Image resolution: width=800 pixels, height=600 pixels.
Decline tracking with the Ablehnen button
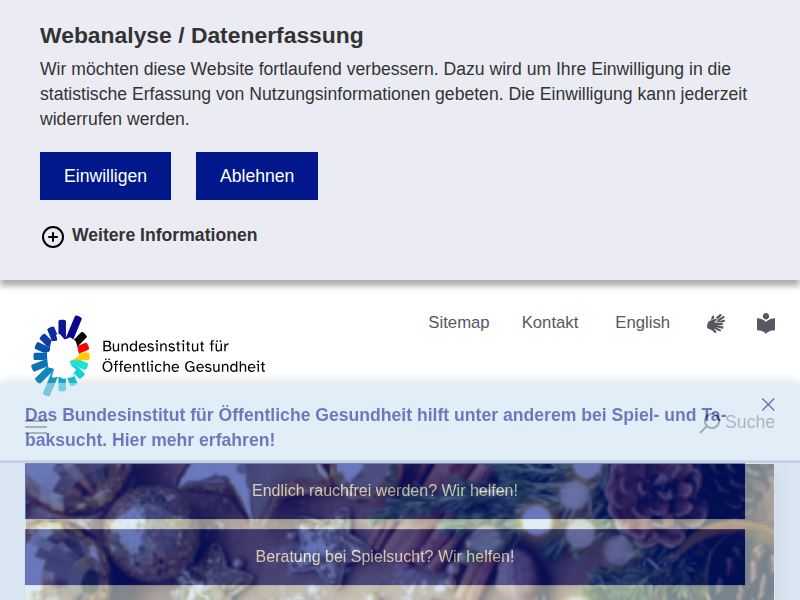tap(257, 176)
